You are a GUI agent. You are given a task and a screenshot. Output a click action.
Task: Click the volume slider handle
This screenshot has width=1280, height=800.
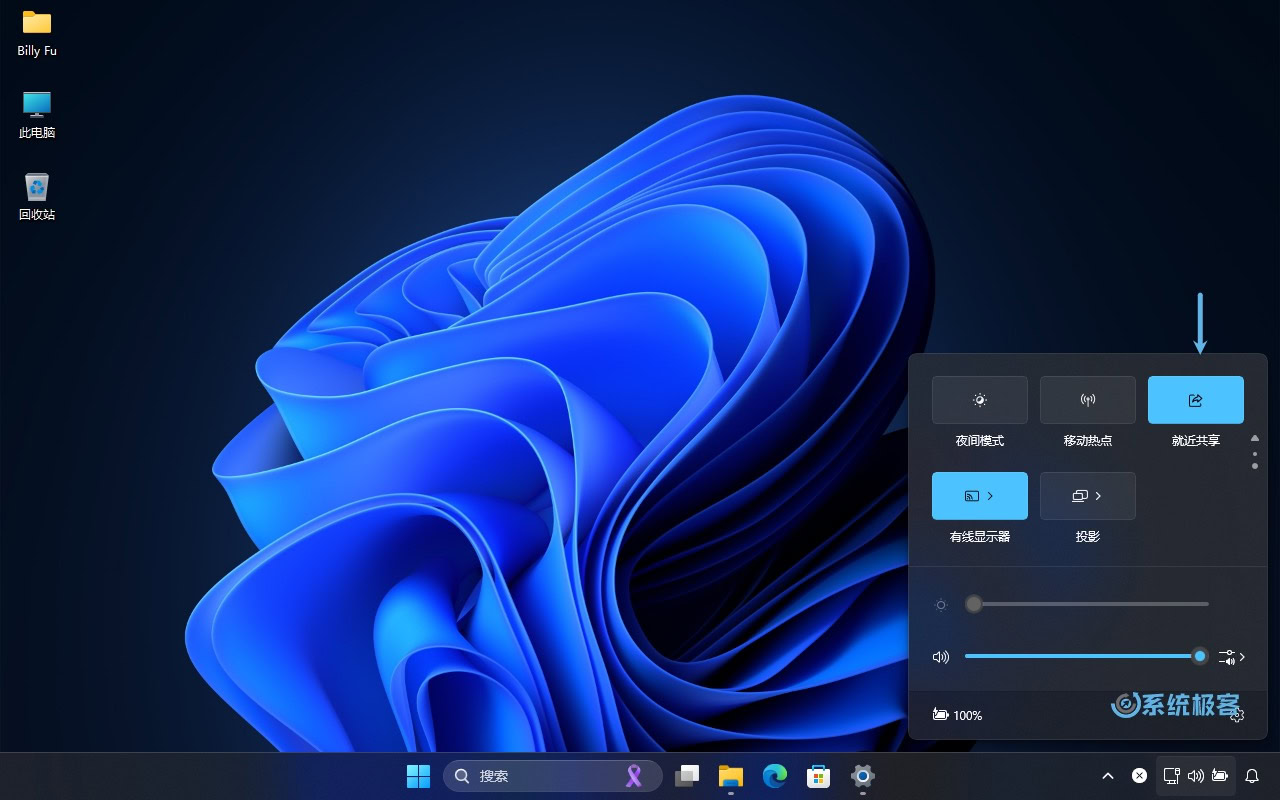[1199, 656]
